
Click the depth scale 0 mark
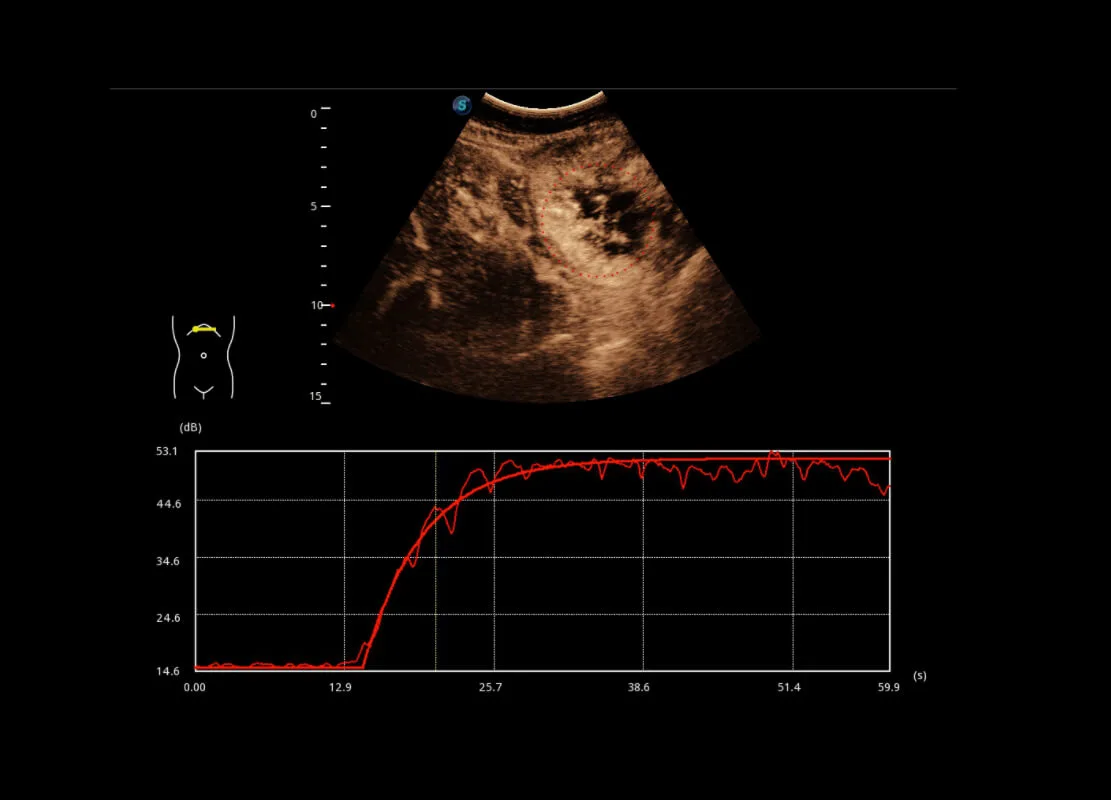click(x=313, y=113)
